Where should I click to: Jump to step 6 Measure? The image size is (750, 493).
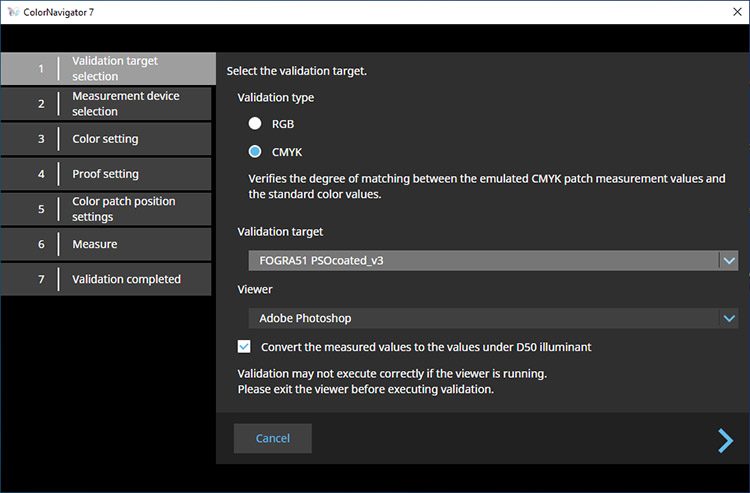coord(106,244)
